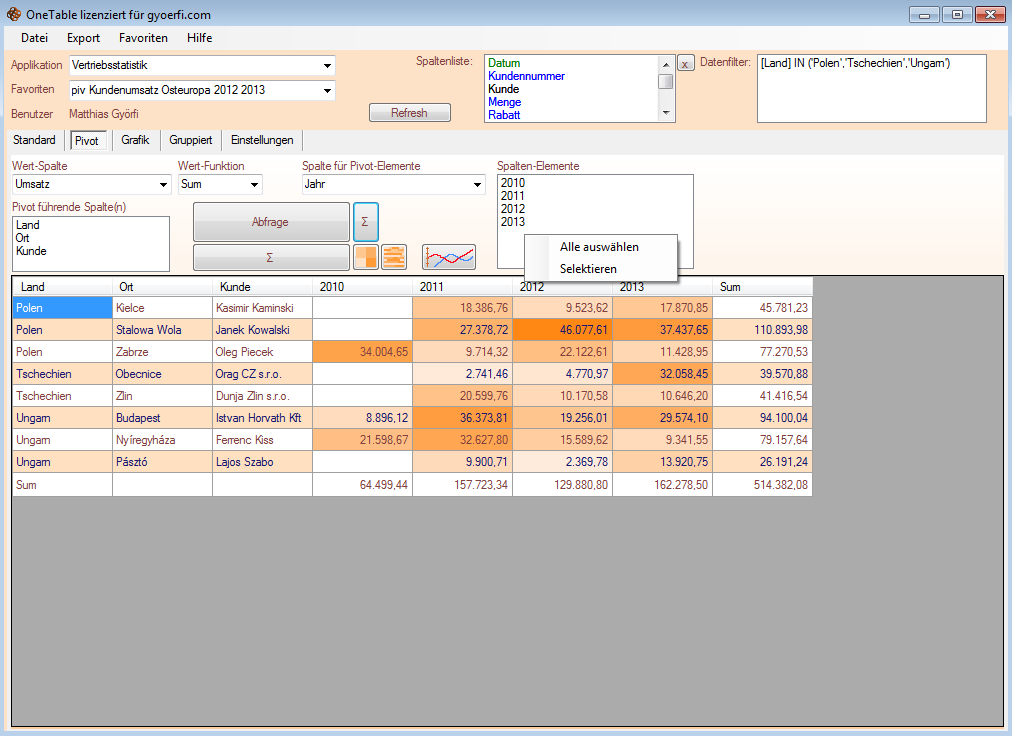
Task: Click the striped row coloring icon
Action: click(394, 258)
